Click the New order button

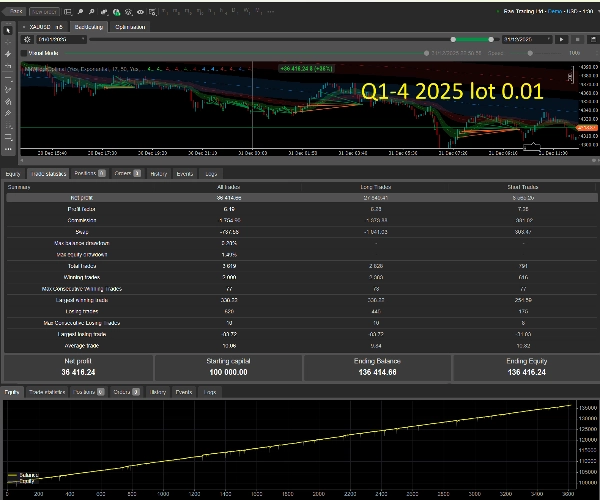point(44,12)
